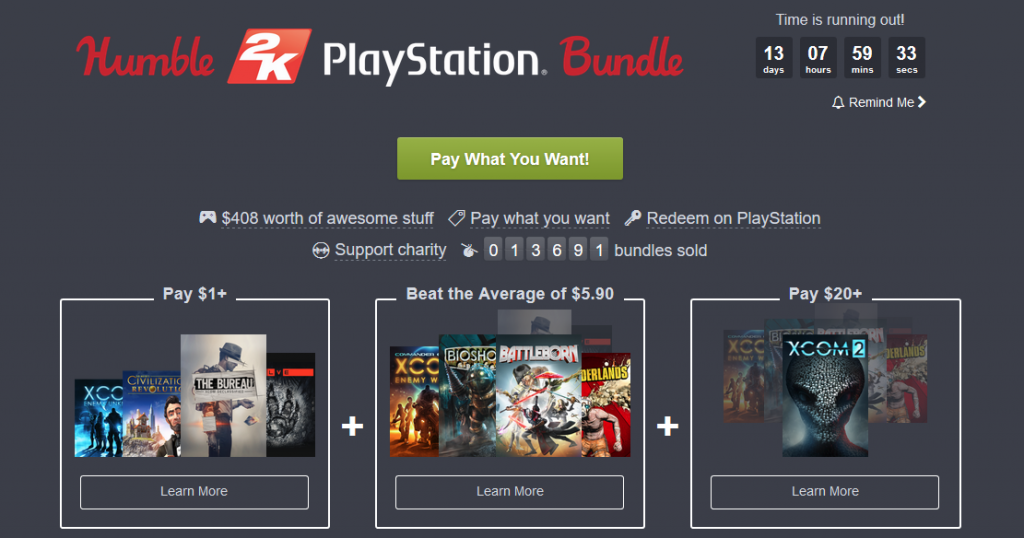The height and width of the screenshot is (538, 1024).
Task: Click the key icon next to Redeem
Action: (x=632, y=218)
